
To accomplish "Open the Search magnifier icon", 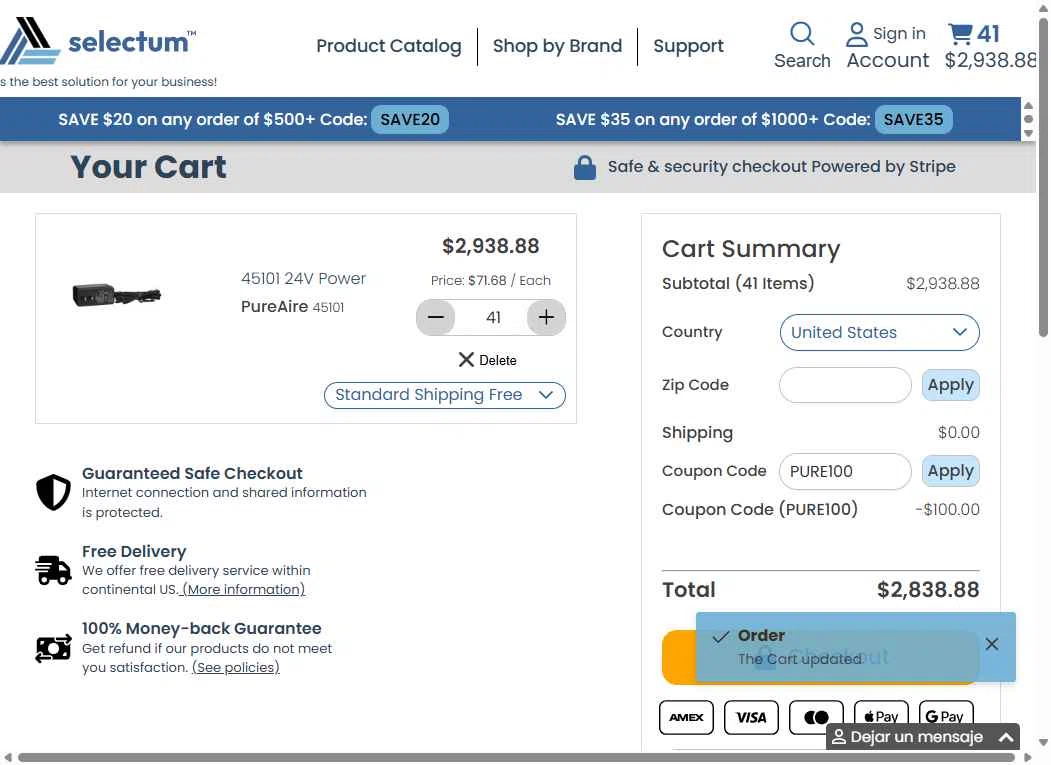I will [x=802, y=34].
